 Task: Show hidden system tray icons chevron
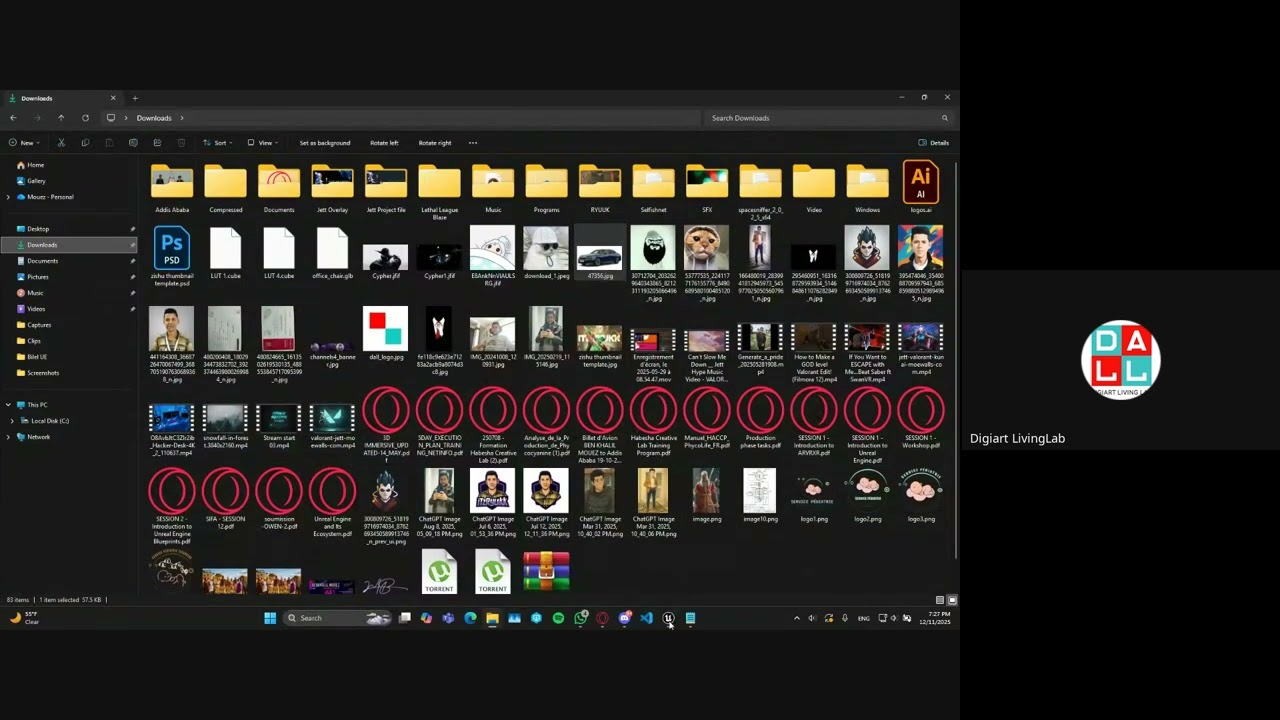point(797,618)
